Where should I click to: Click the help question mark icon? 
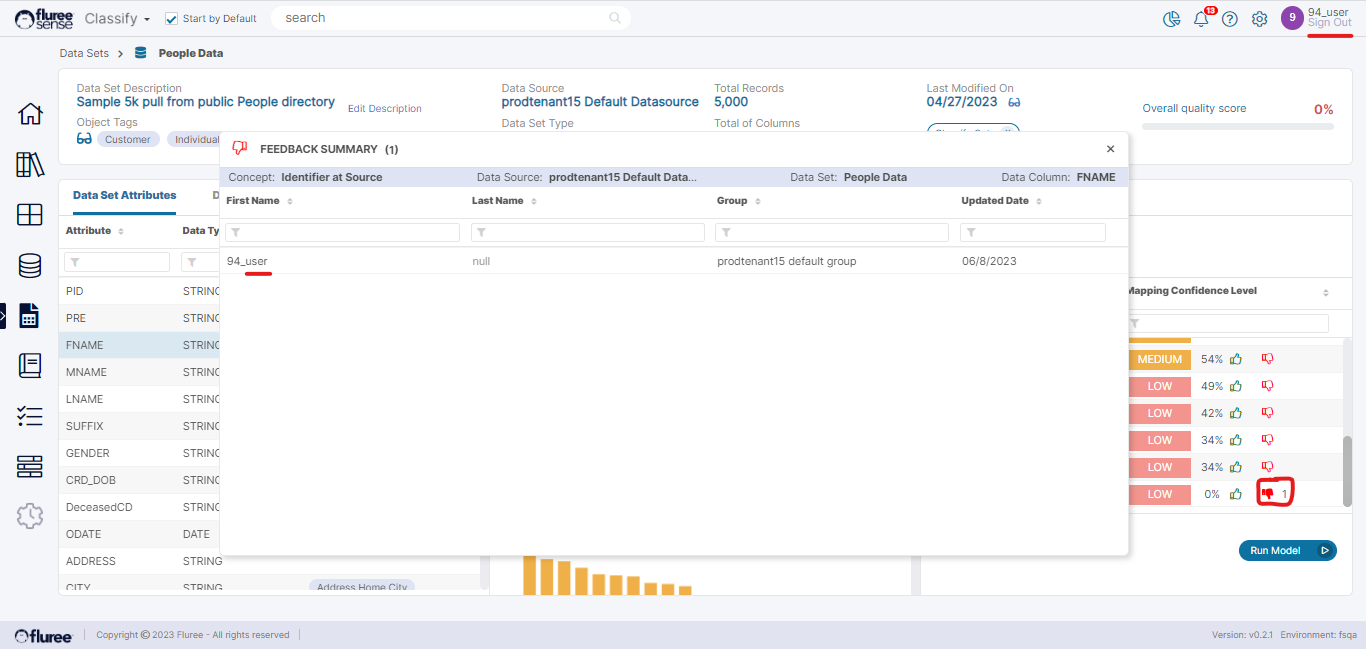click(x=1230, y=19)
